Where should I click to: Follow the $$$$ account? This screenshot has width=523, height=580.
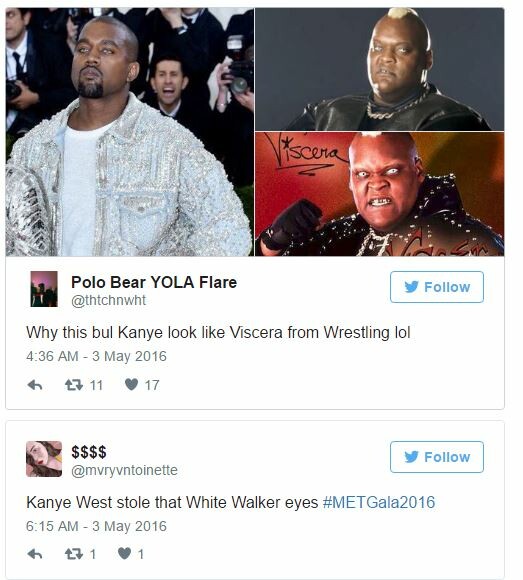click(x=437, y=457)
